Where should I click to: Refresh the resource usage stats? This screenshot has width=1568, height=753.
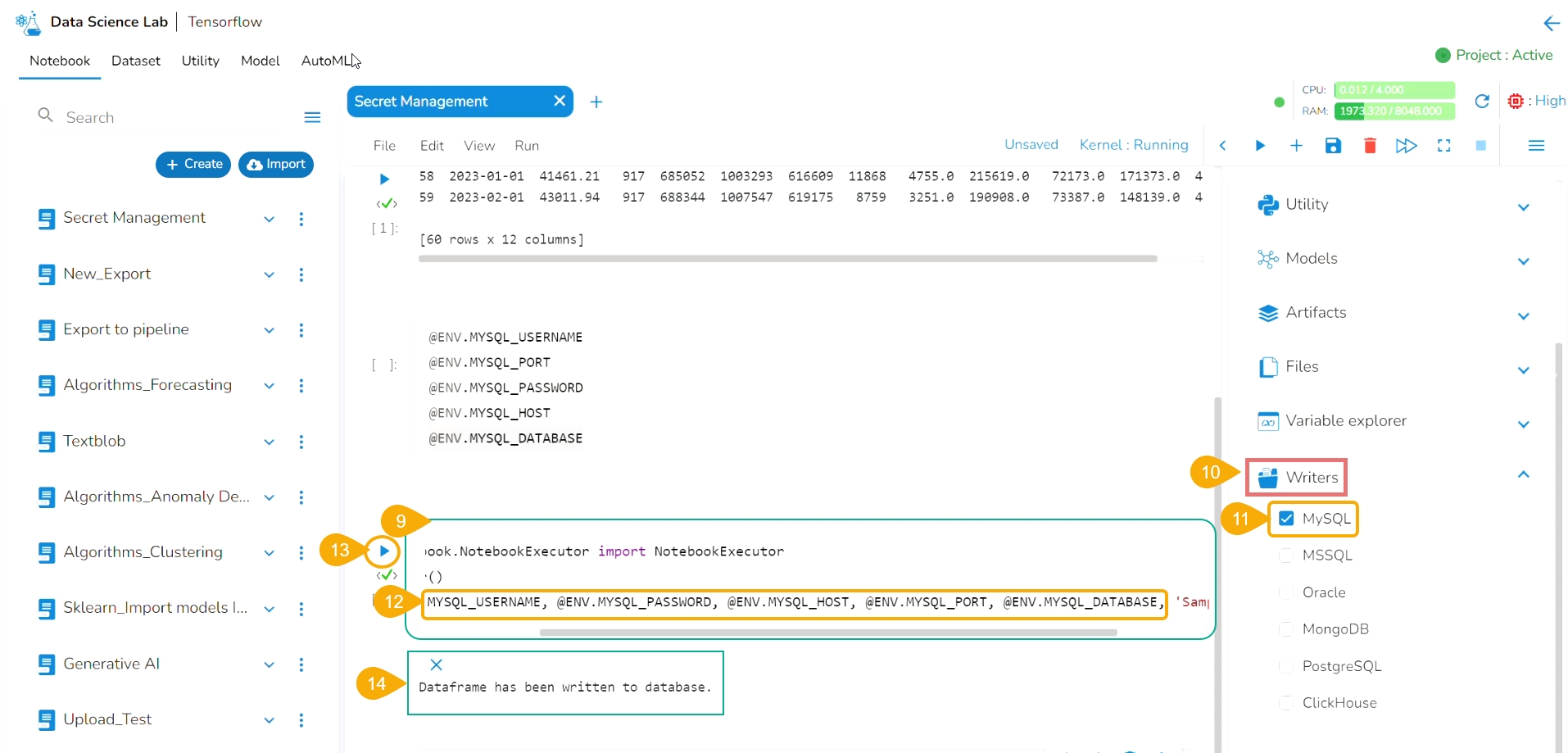pos(1482,101)
